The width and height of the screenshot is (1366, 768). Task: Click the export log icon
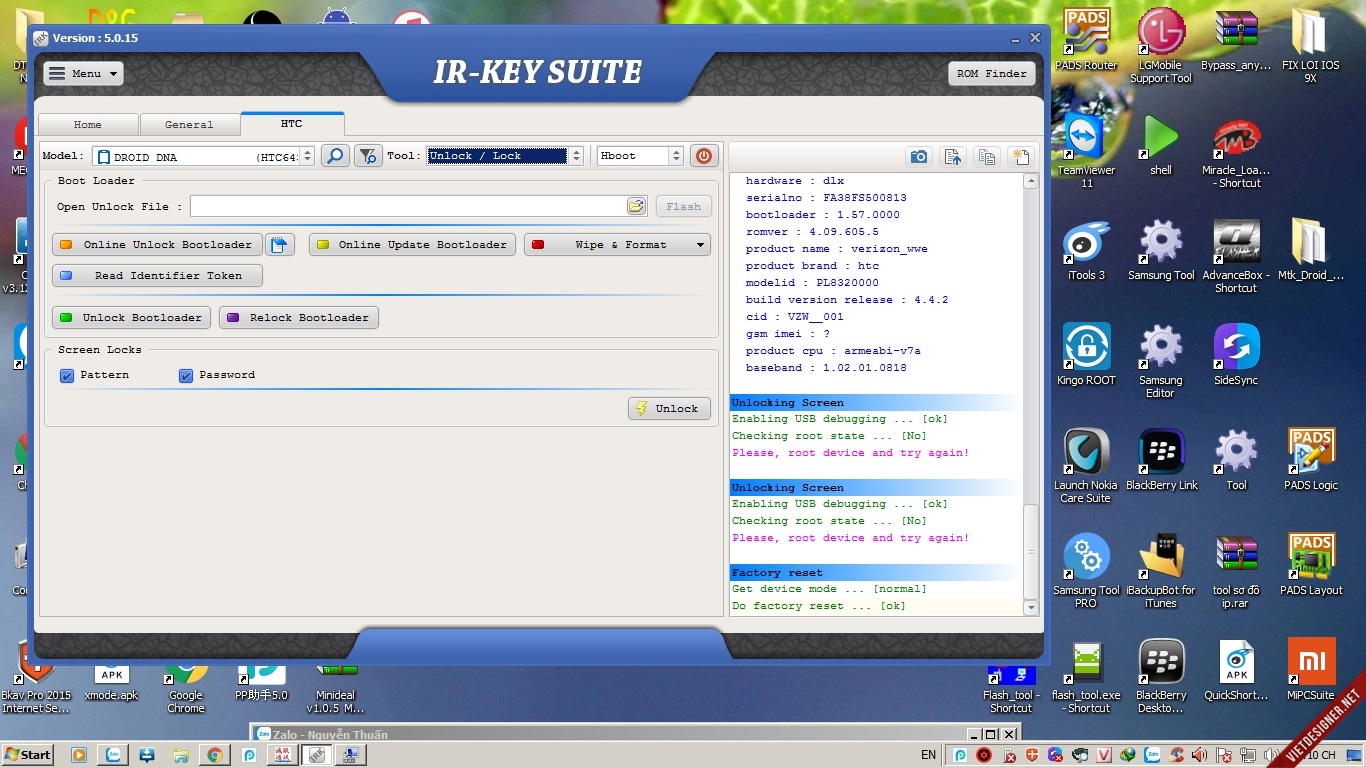(953, 157)
